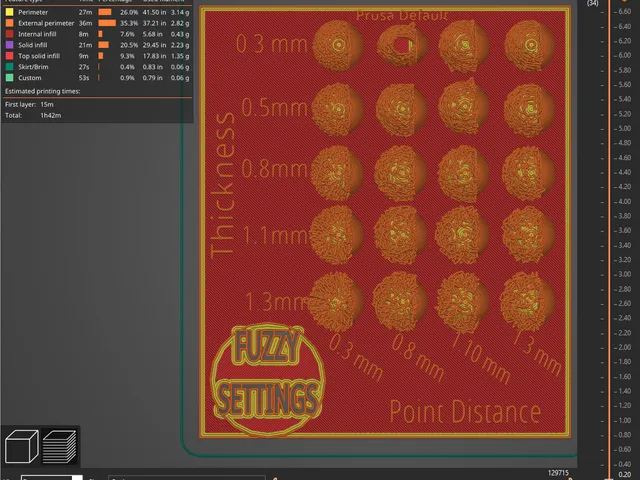Click the (34) layer count label
Screen dimensions: 640x480
(593, 3)
